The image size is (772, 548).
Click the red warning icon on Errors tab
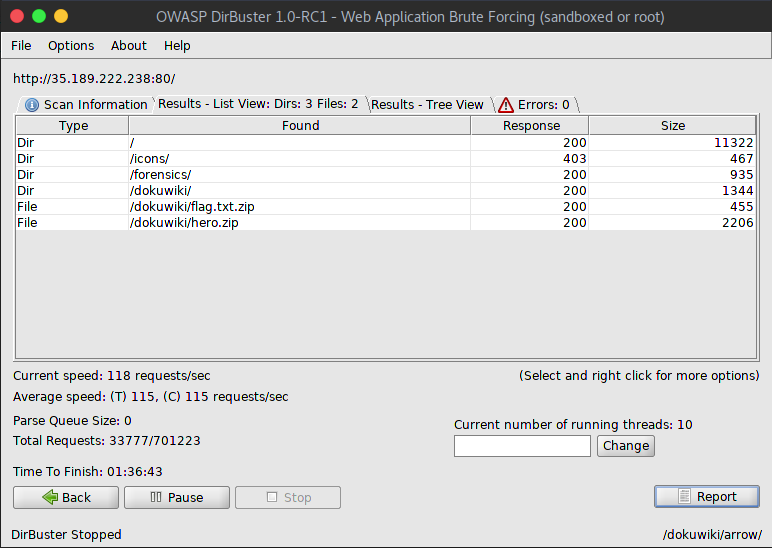coord(506,105)
